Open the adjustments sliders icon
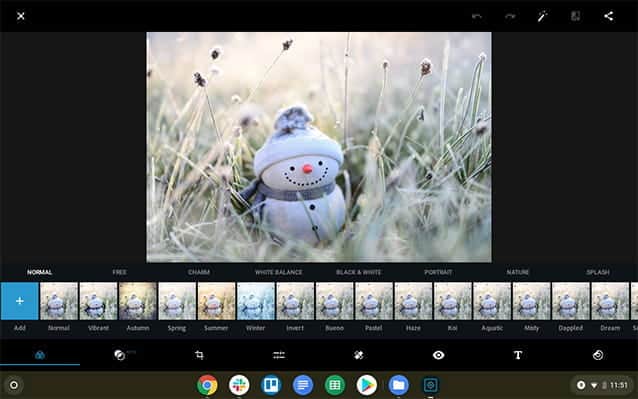The width and height of the screenshot is (638, 399). (x=279, y=355)
